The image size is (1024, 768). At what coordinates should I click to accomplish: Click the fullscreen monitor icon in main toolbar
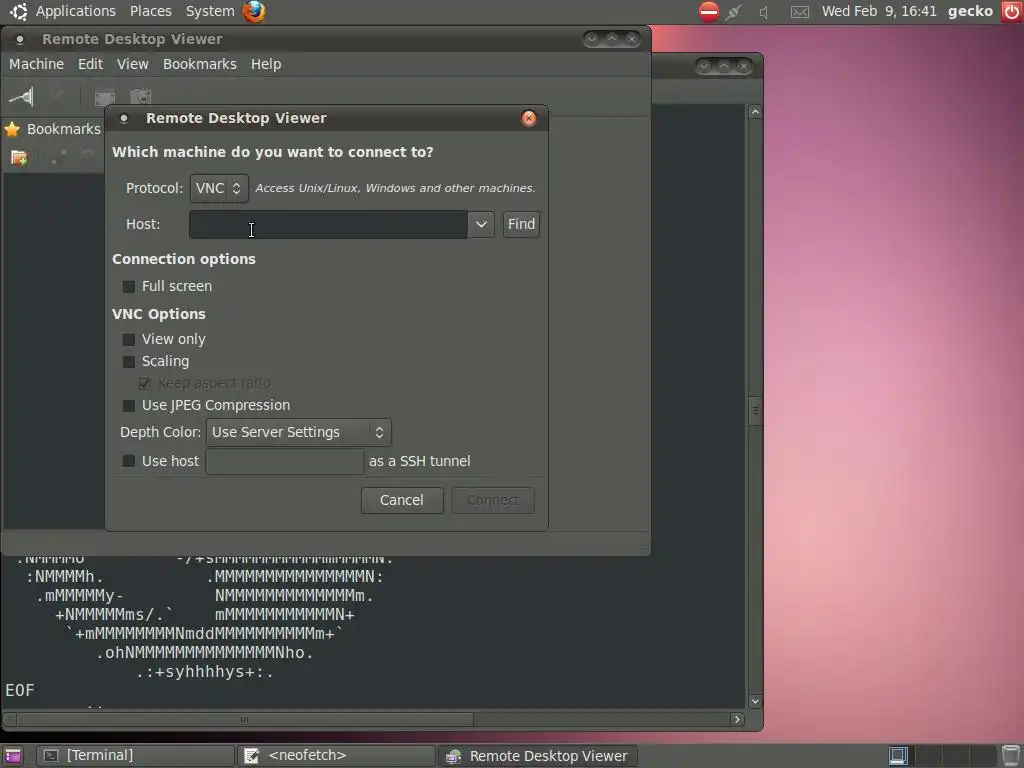(x=104, y=97)
